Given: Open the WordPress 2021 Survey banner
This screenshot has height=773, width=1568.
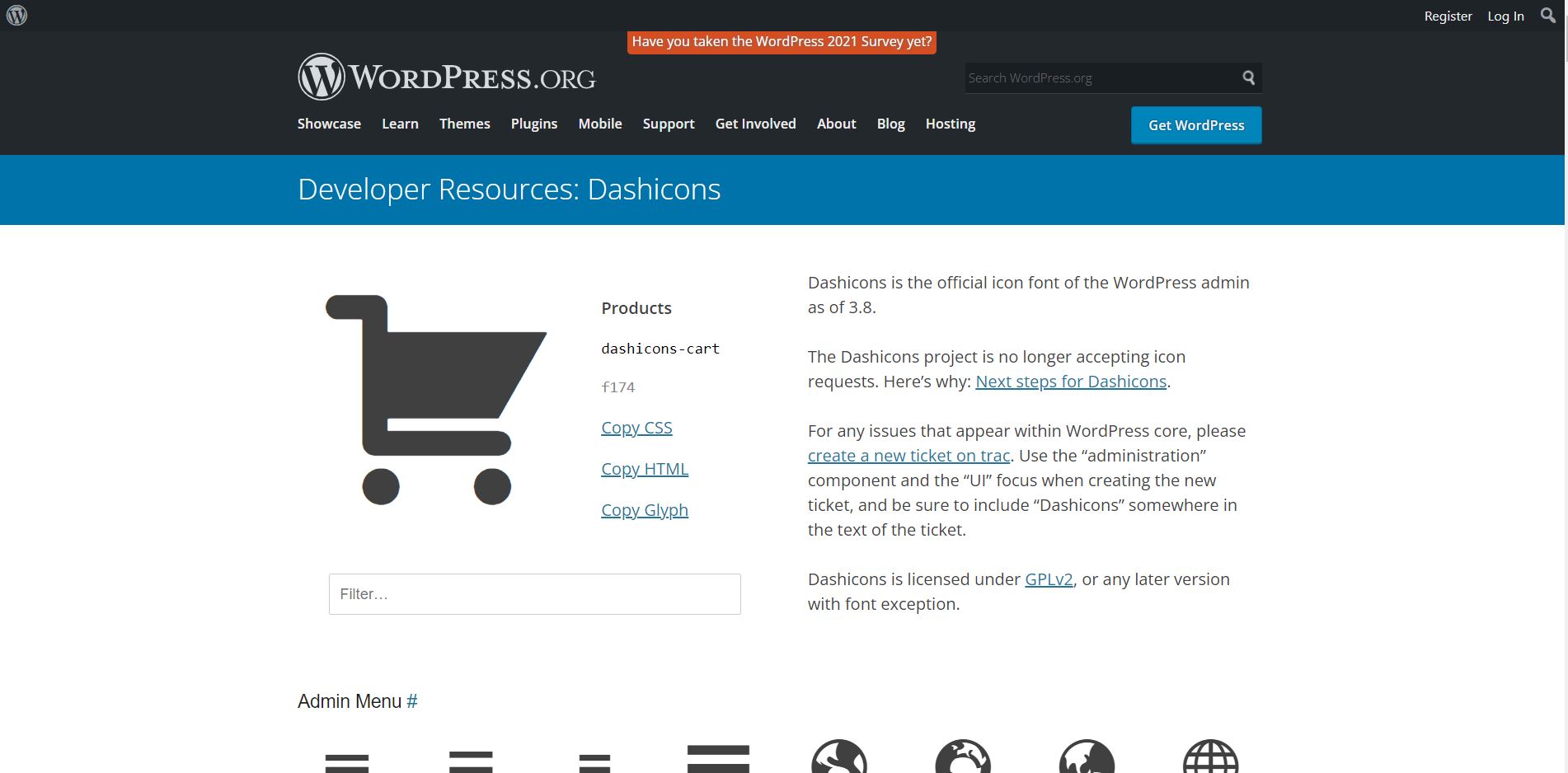Looking at the screenshot, I should click(781, 42).
